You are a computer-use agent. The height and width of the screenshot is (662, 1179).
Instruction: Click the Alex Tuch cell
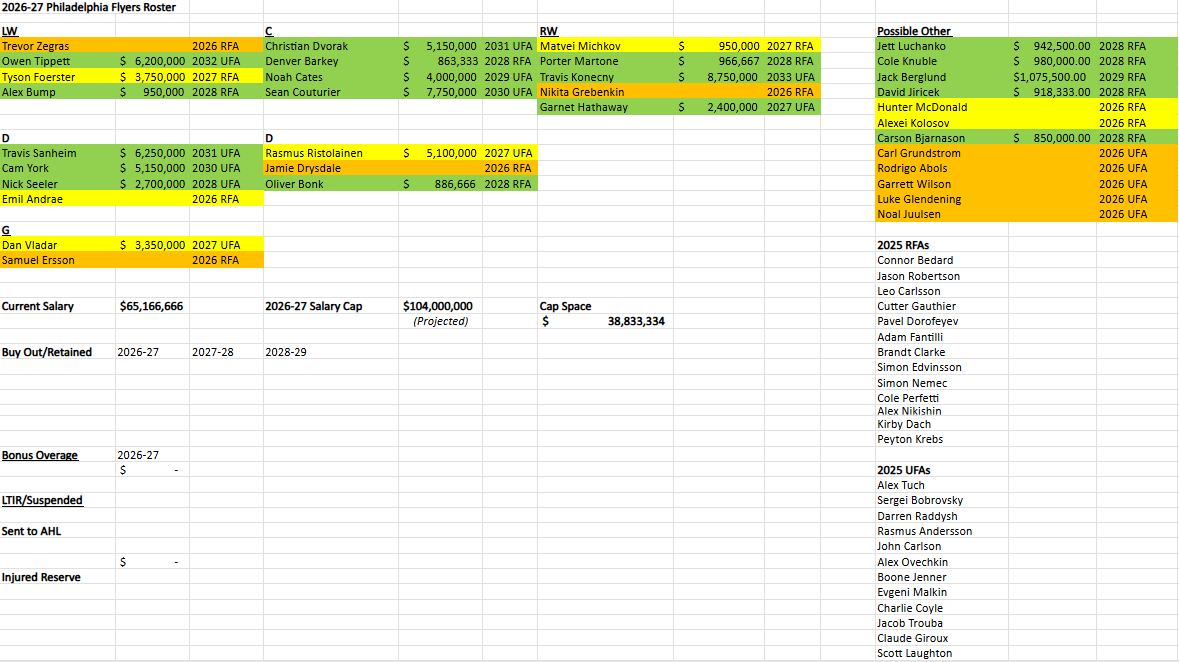point(942,485)
